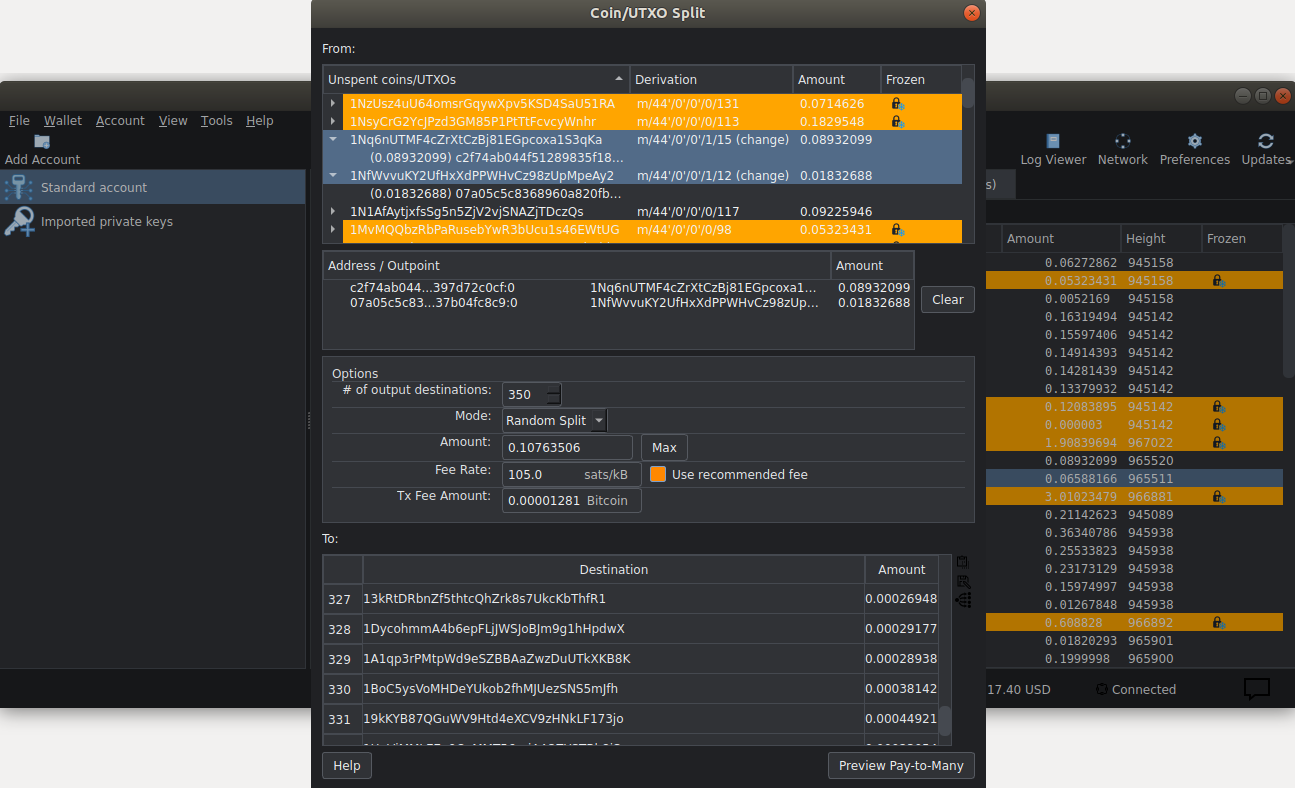Click the Connected network status icon
Viewport: 1295px width, 788px height.
point(1102,689)
